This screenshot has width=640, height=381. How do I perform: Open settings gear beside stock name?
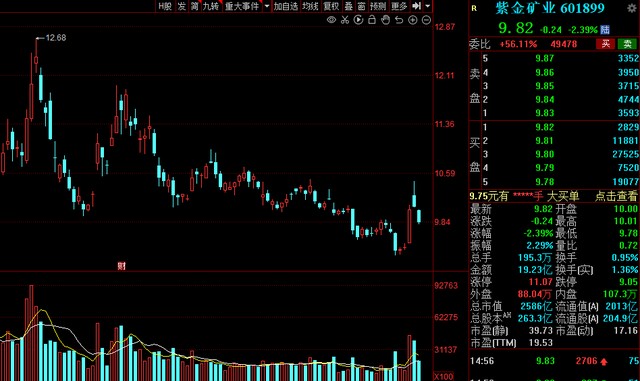click(632, 8)
